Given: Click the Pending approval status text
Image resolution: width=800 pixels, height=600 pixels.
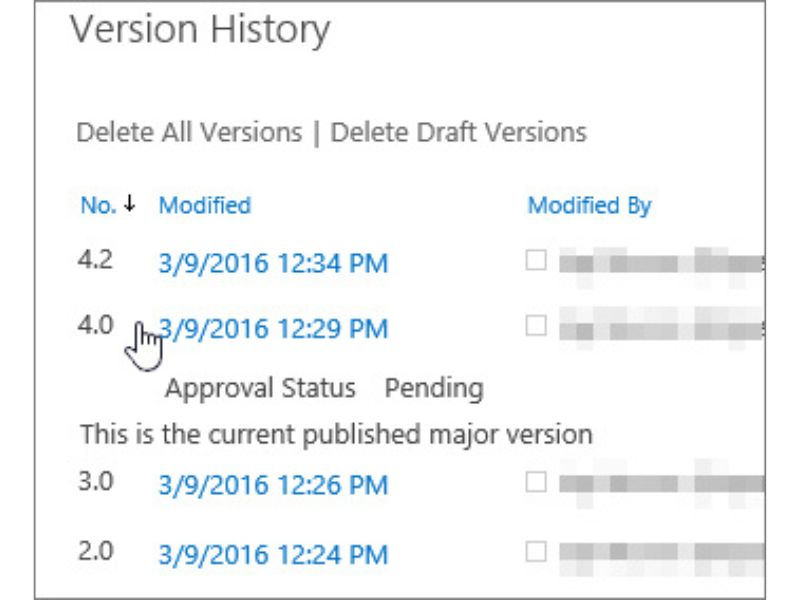Looking at the screenshot, I should click(x=434, y=388).
